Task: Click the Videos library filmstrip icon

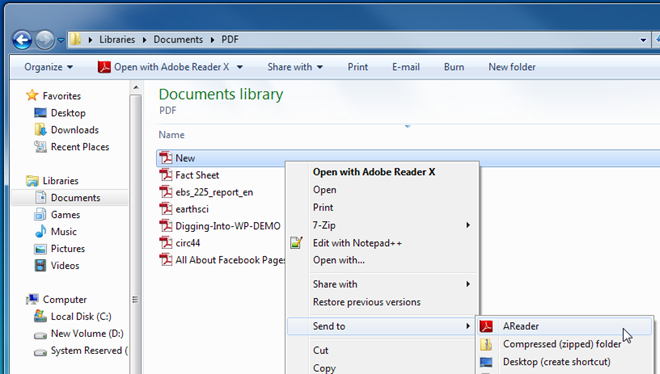Action: tap(40, 265)
